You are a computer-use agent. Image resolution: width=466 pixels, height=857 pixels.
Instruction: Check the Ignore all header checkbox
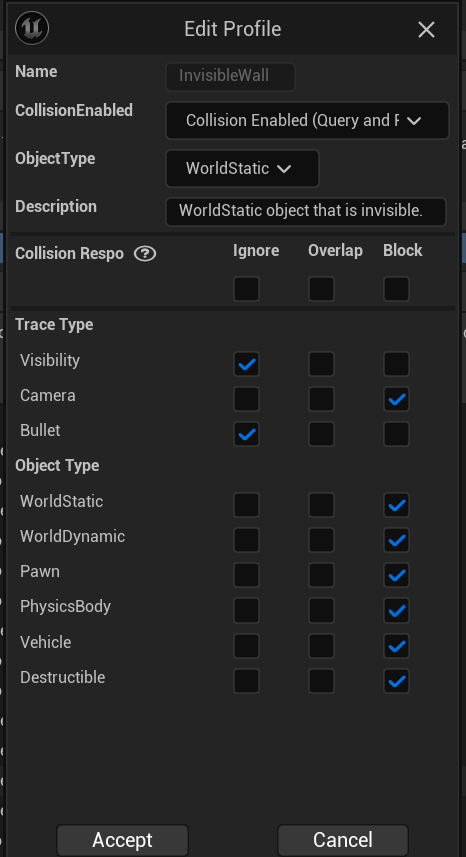pos(246,289)
